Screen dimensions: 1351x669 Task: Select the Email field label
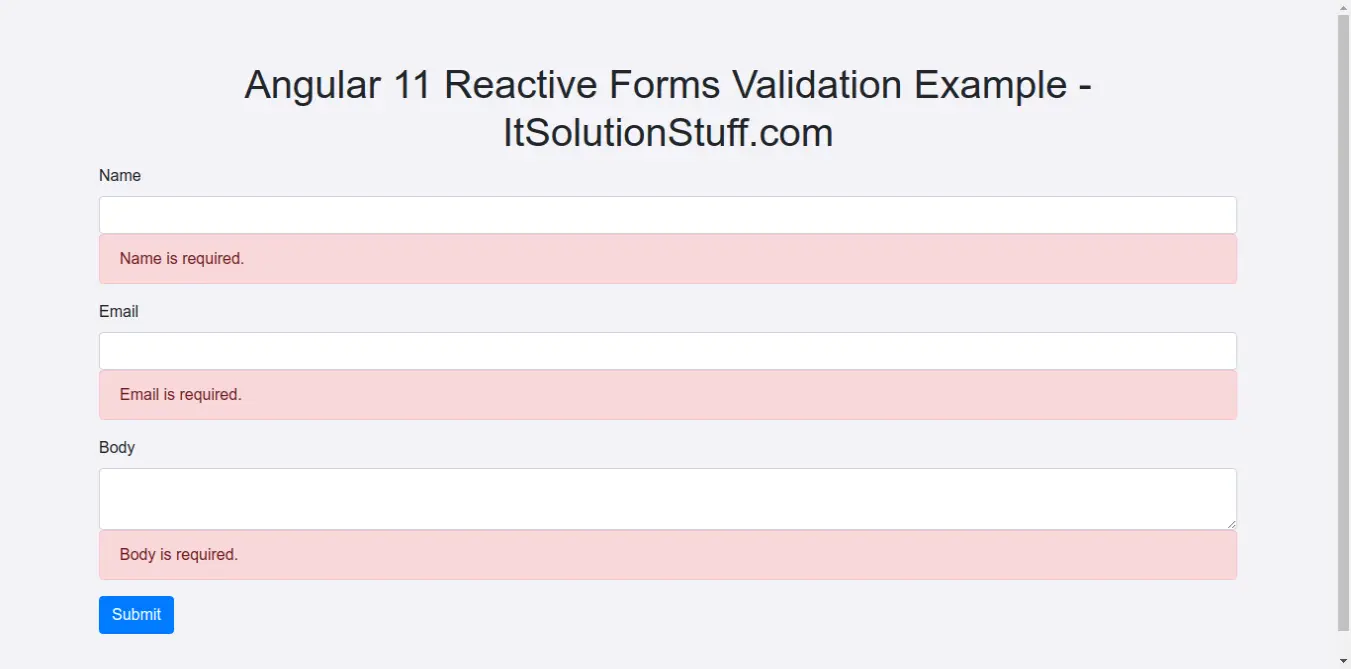pyautogui.click(x=117, y=311)
